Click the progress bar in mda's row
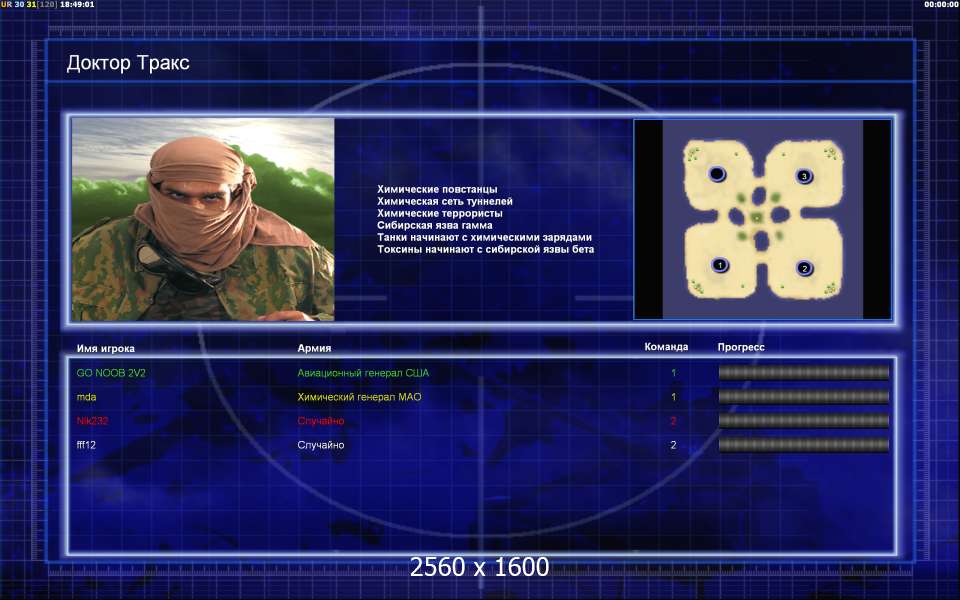The width and height of the screenshot is (960, 600). point(803,397)
